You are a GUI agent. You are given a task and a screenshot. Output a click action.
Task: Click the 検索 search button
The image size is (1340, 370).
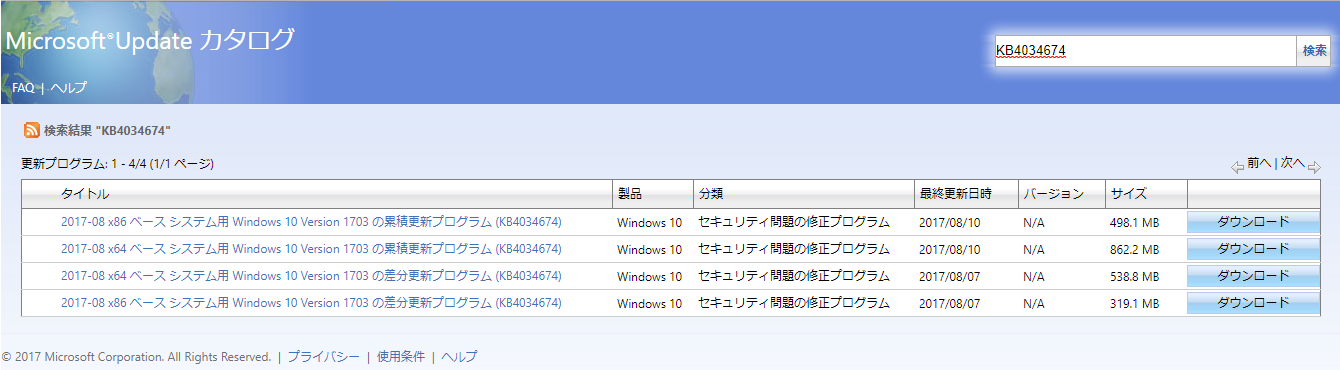pyautogui.click(x=1314, y=50)
